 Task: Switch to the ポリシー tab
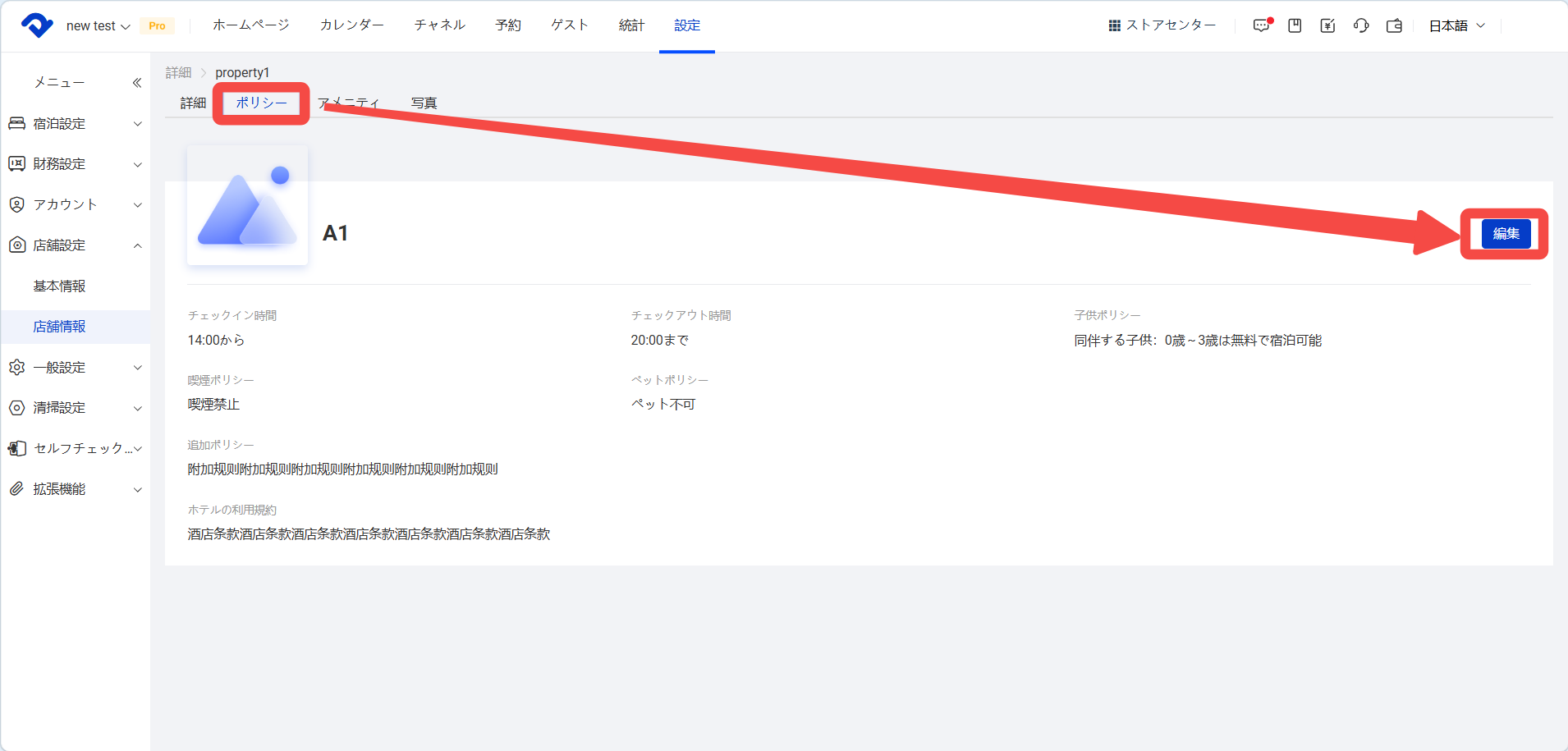tap(261, 103)
